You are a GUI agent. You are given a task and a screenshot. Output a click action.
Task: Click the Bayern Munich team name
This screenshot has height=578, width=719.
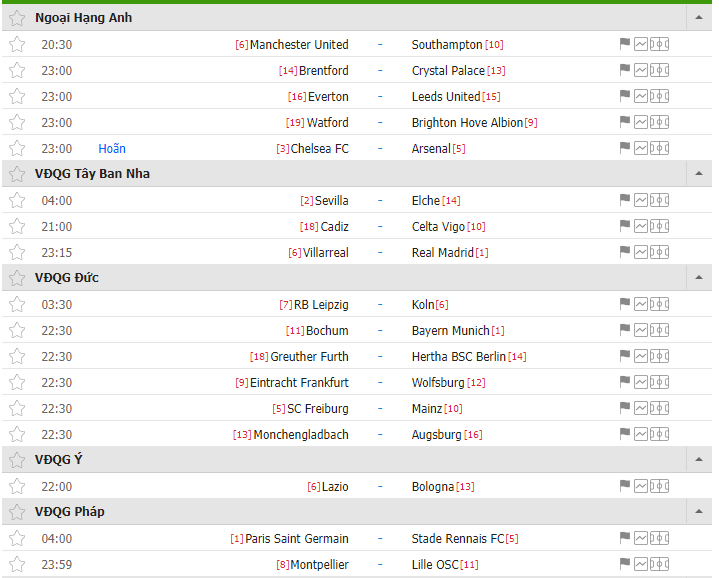[451, 330]
